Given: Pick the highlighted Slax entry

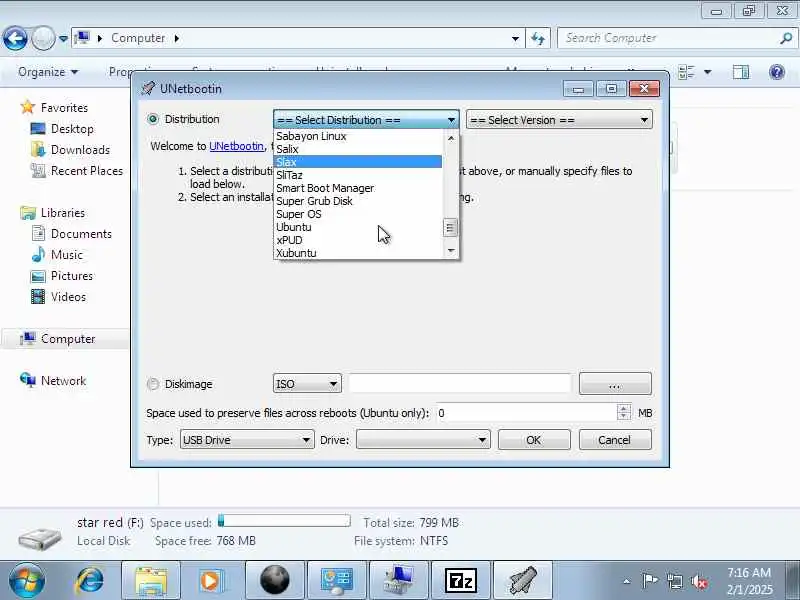Looking at the screenshot, I should [358, 162].
